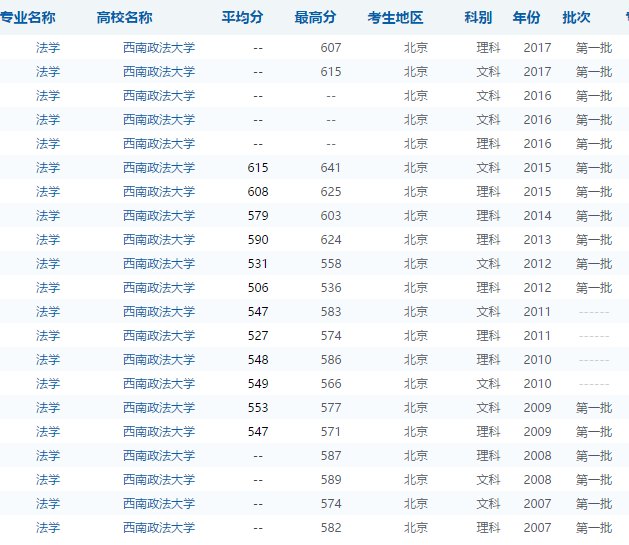Open 法学 in the 2015 文科 row

[x=48, y=168]
